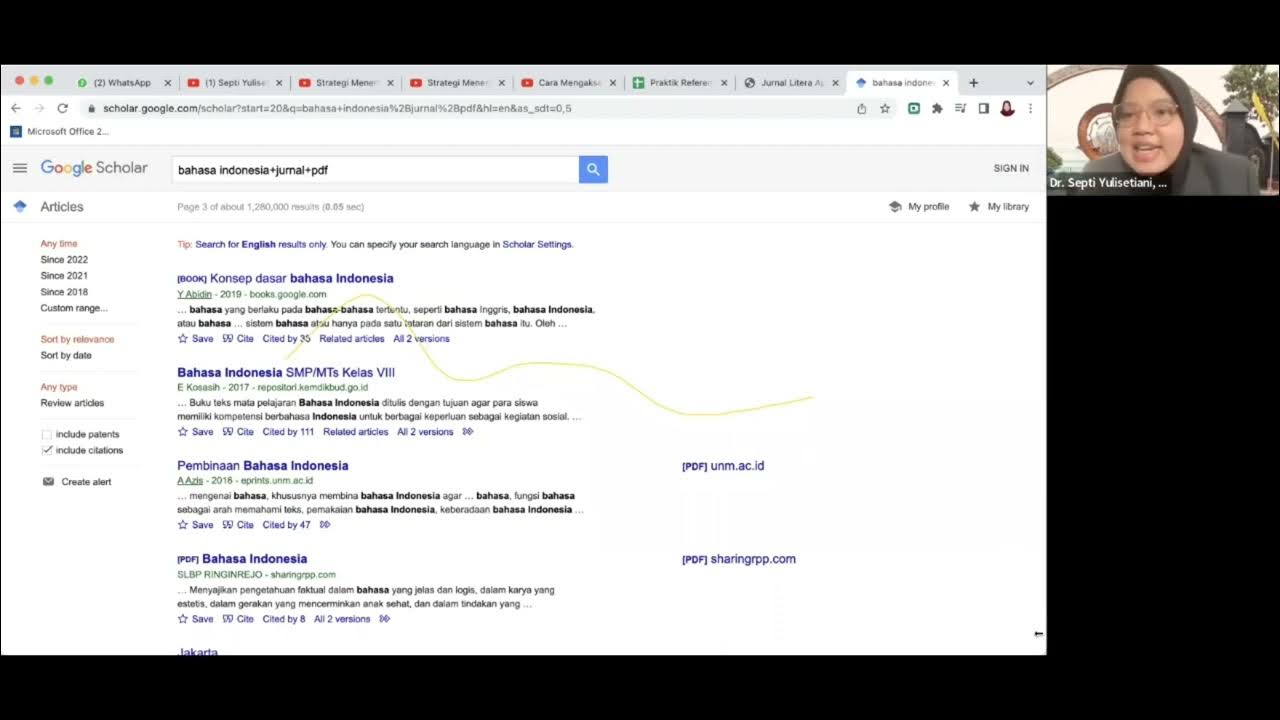Image resolution: width=1280 pixels, height=720 pixels.
Task: Open Pembinaan Bahasa Indonesia result title
Action: click(x=263, y=465)
